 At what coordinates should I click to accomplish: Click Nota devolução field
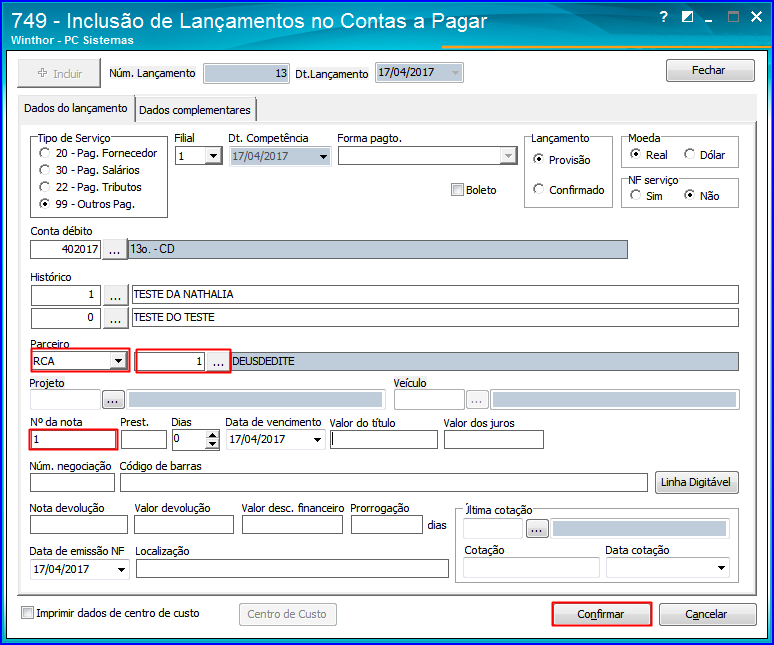tap(78, 525)
